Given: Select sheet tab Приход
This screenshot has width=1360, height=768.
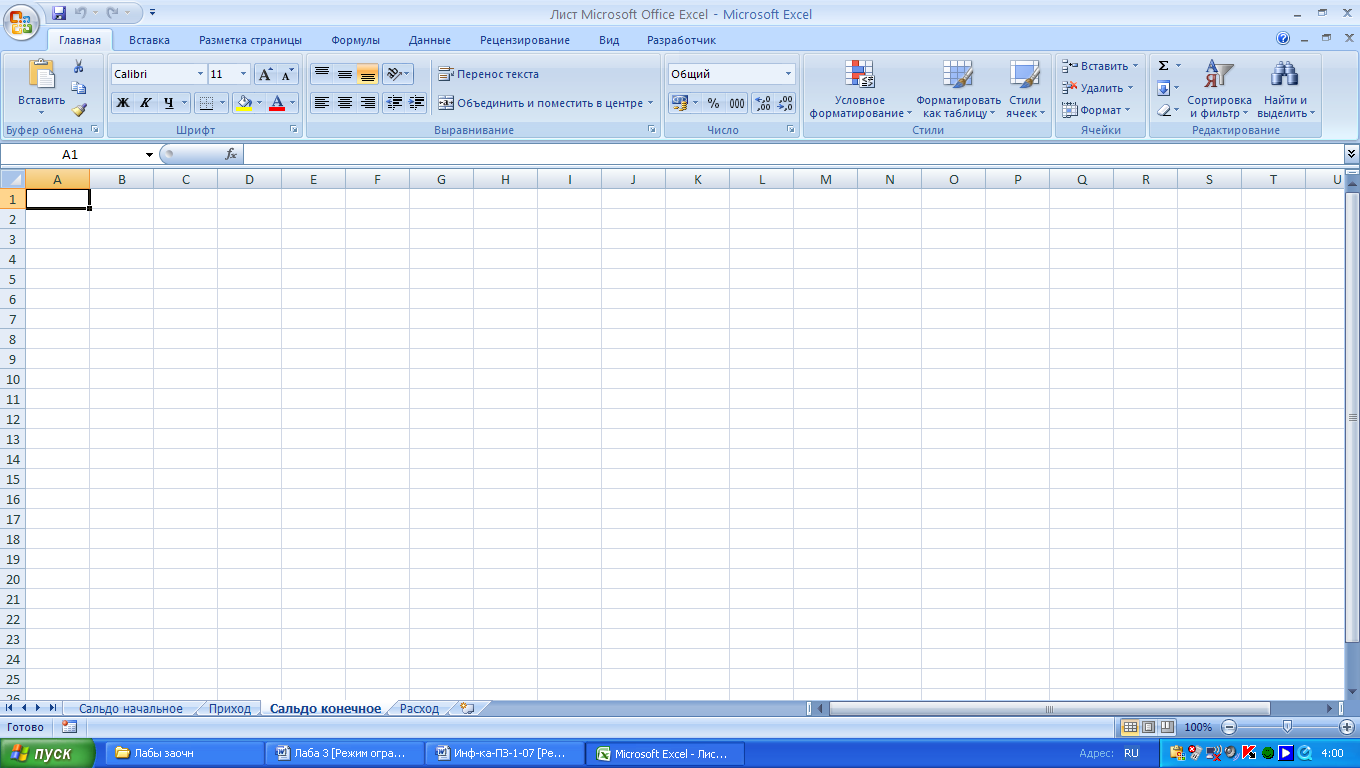Looking at the screenshot, I should pyautogui.click(x=230, y=708).
